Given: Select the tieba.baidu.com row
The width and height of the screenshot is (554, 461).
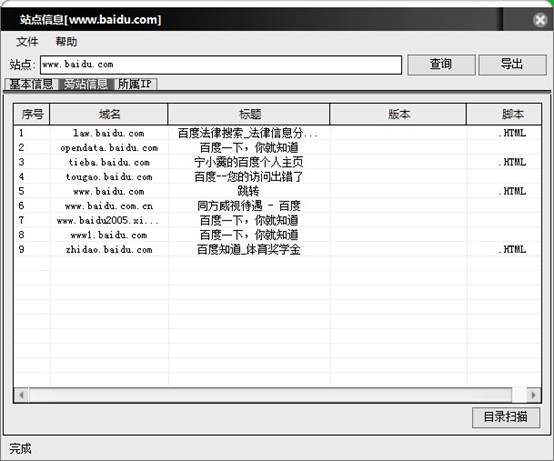Looking at the screenshot, I should pyautogui.click(x=277, y=162).
